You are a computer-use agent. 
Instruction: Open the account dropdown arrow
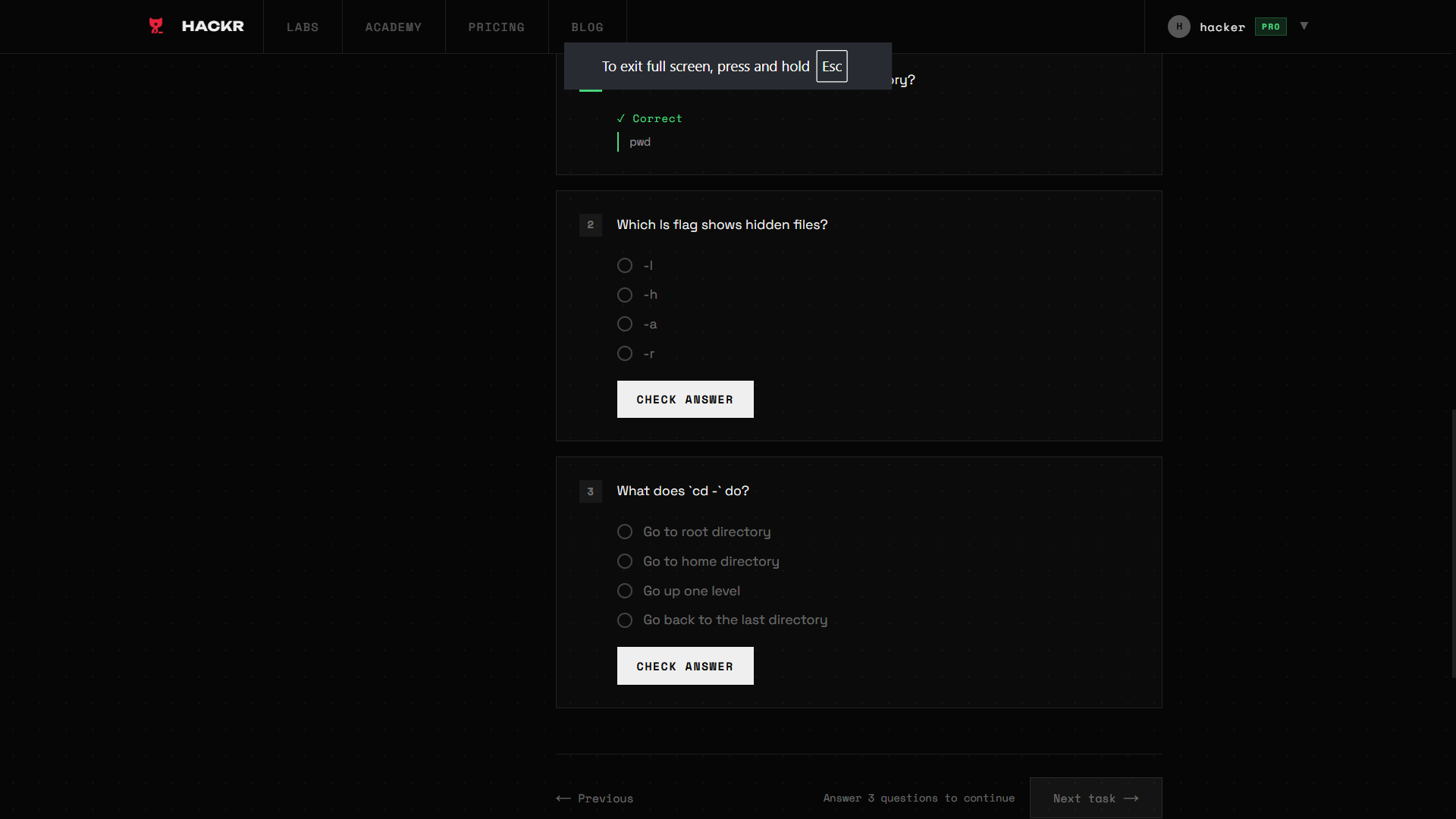coord(1304,26)
